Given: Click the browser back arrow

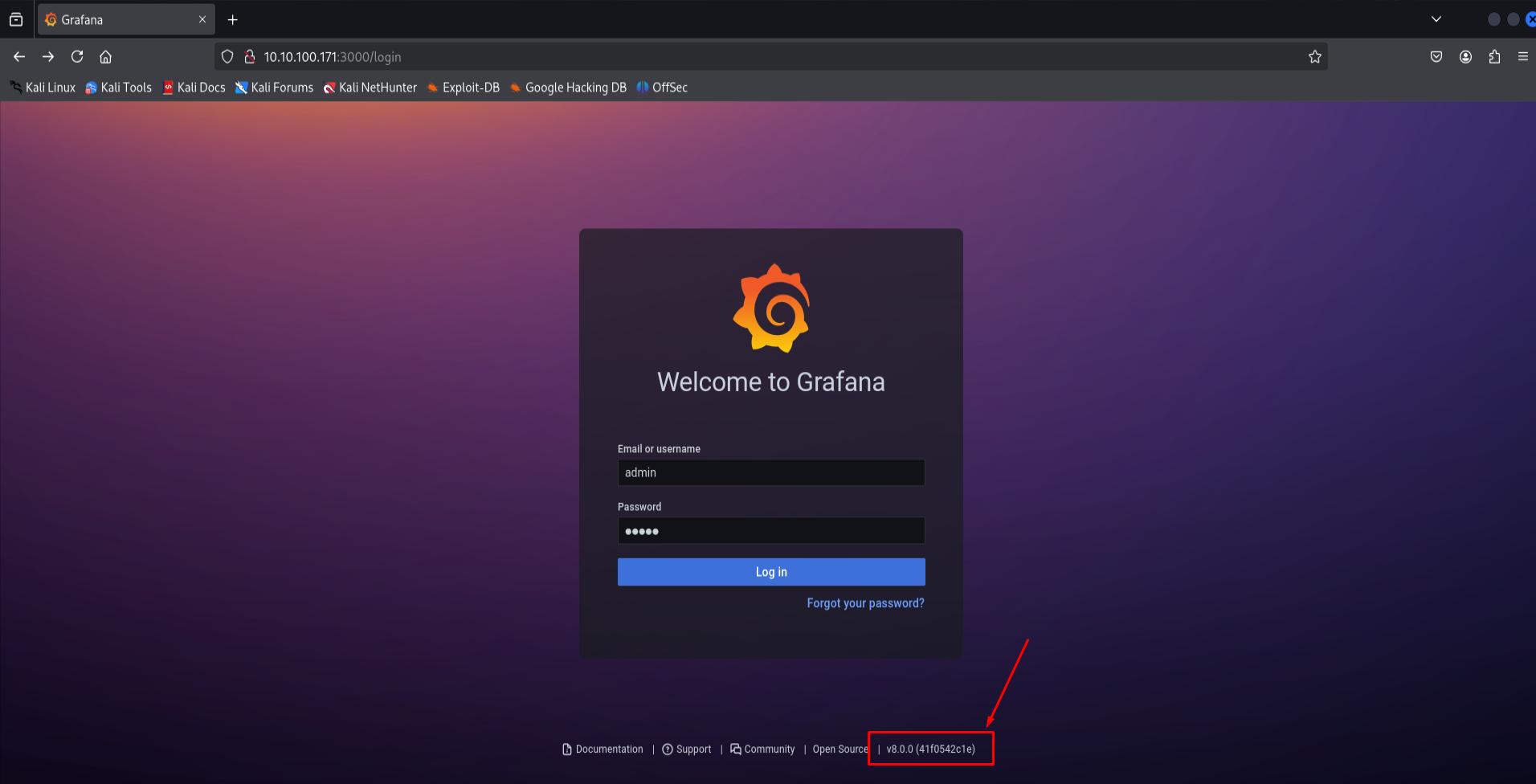Looking at the screenshot, I should [19, 56].
